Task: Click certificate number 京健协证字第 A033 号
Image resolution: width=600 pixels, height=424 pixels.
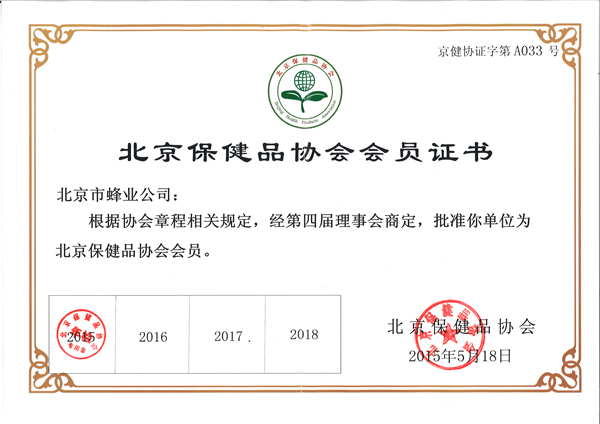Action: 498,51
